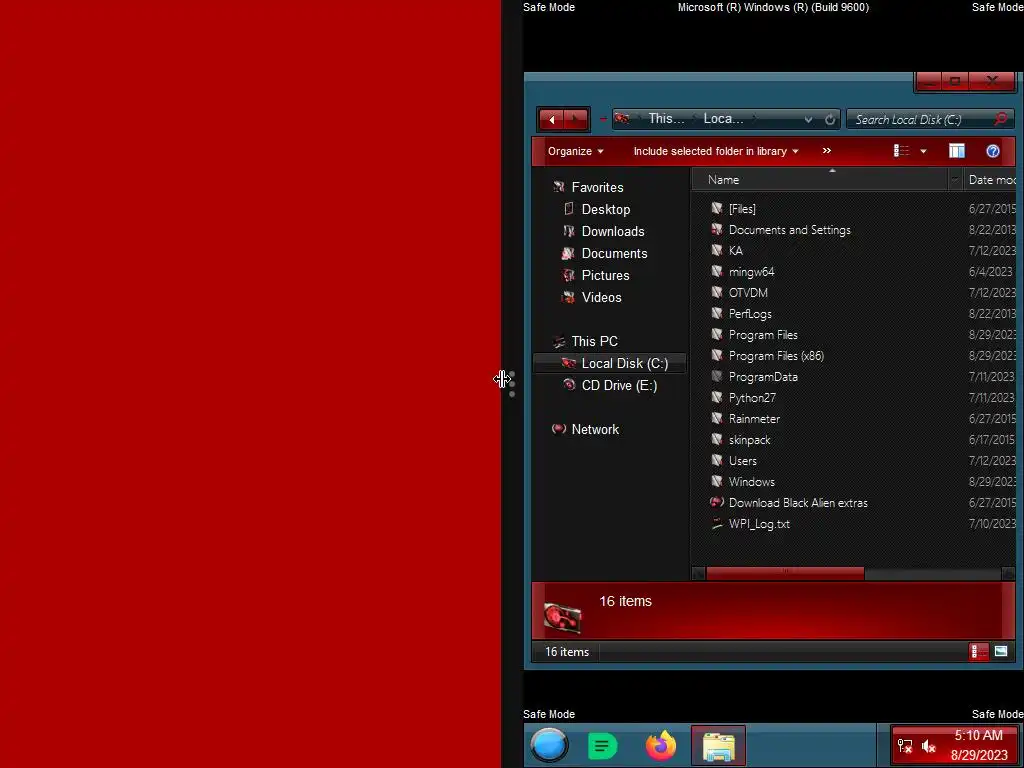The height and width of the screenshot is (768, 1024).
Task: Open Videos in Favorites
Action: pos(601,297)
